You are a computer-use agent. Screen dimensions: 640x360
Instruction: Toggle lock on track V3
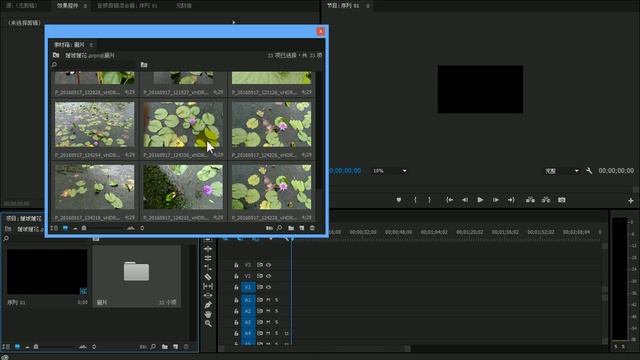point(236,265)
